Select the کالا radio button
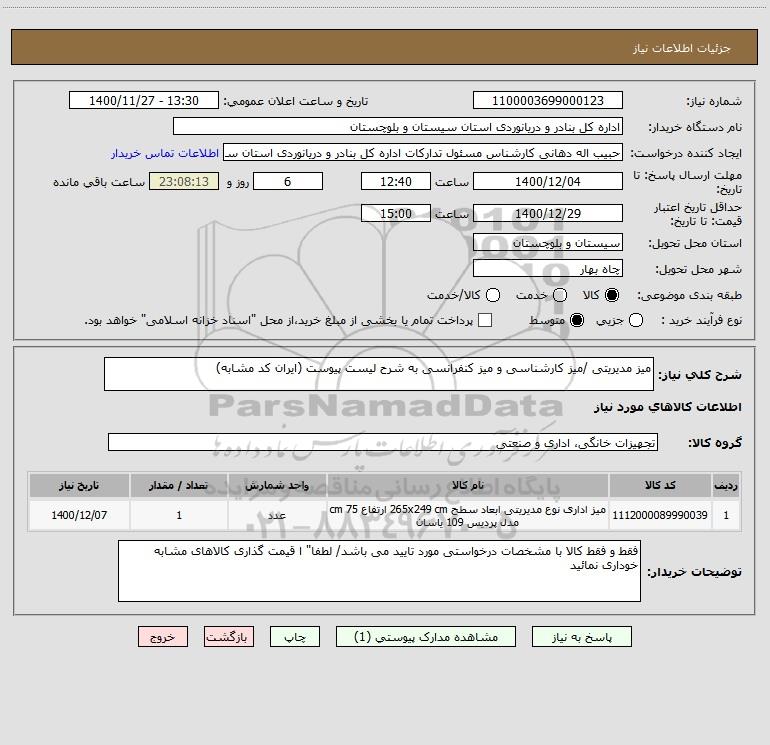This screenshot has width=770, height=745. click(612, 295)
